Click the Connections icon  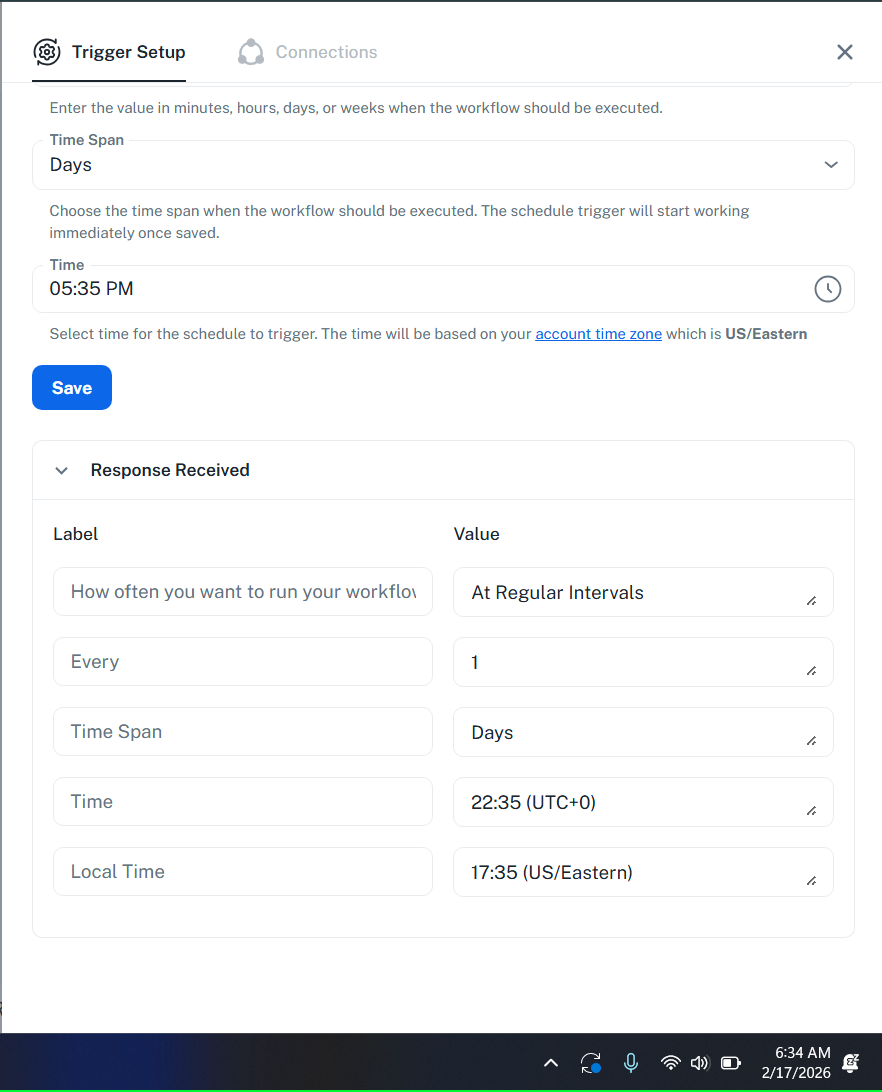251,52
